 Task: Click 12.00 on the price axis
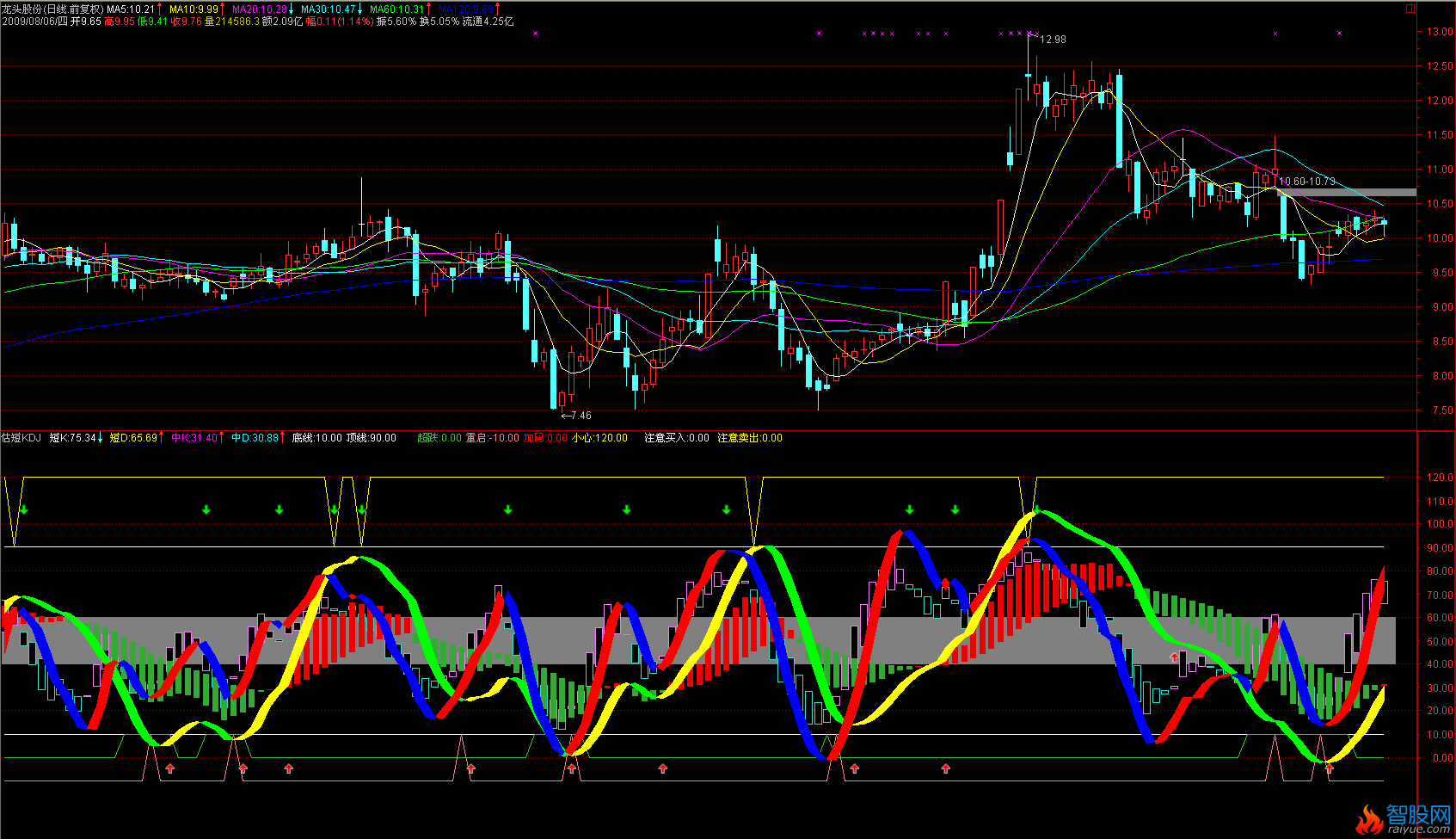[x=1441, y=101]
